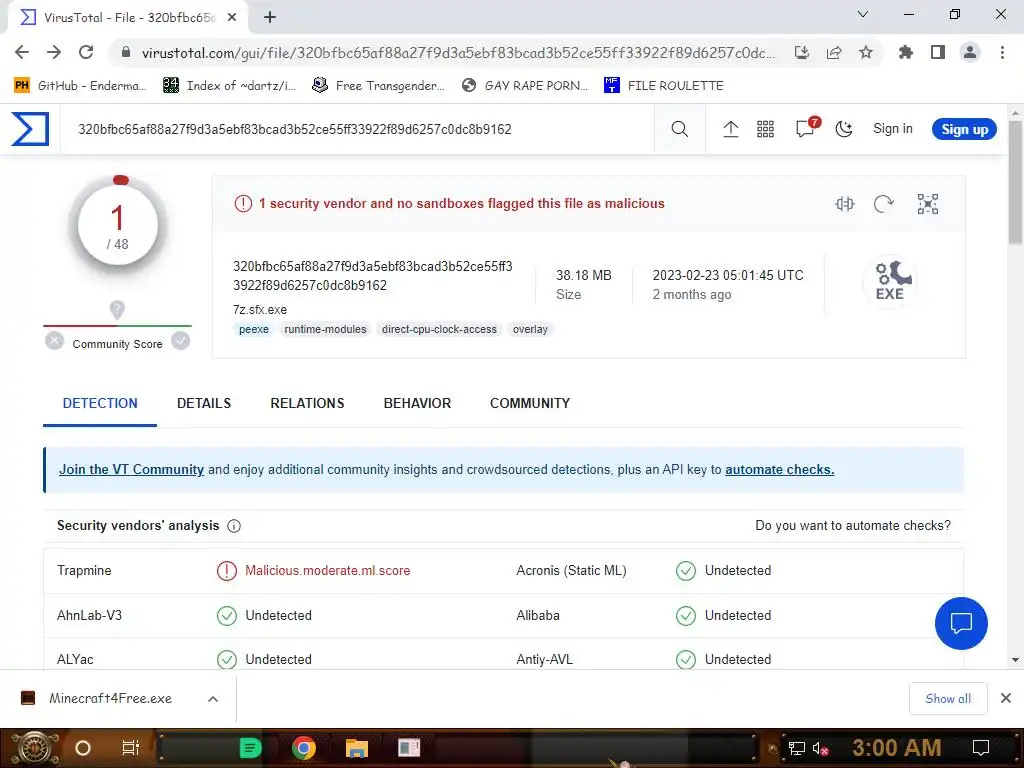Click Trapmine malicious warning icon

[x=227, y=571]
